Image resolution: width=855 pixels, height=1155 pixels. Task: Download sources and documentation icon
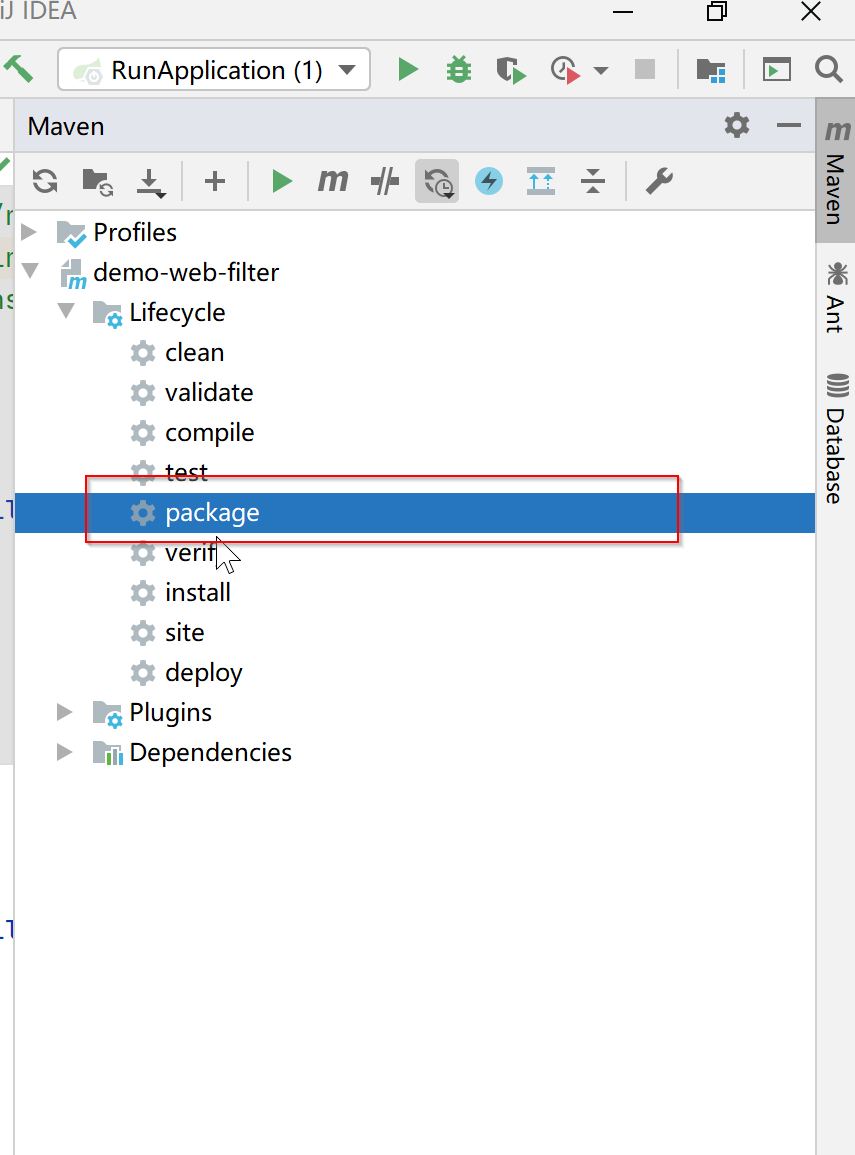point(150,183)
